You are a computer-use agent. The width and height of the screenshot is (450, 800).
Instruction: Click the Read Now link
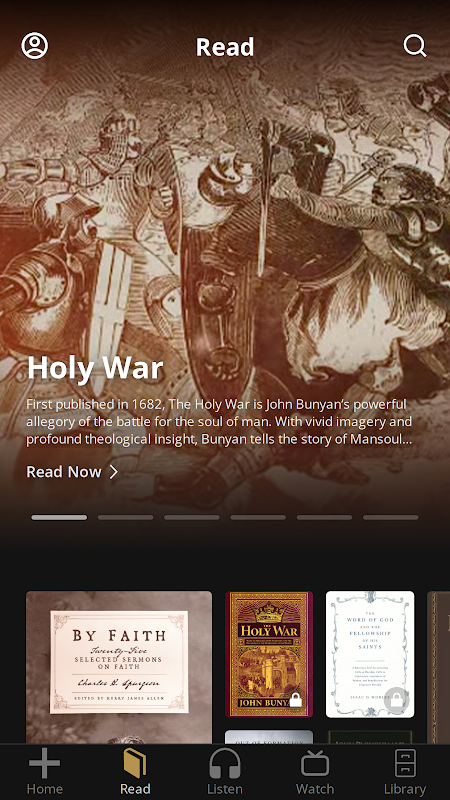(64, 472)
